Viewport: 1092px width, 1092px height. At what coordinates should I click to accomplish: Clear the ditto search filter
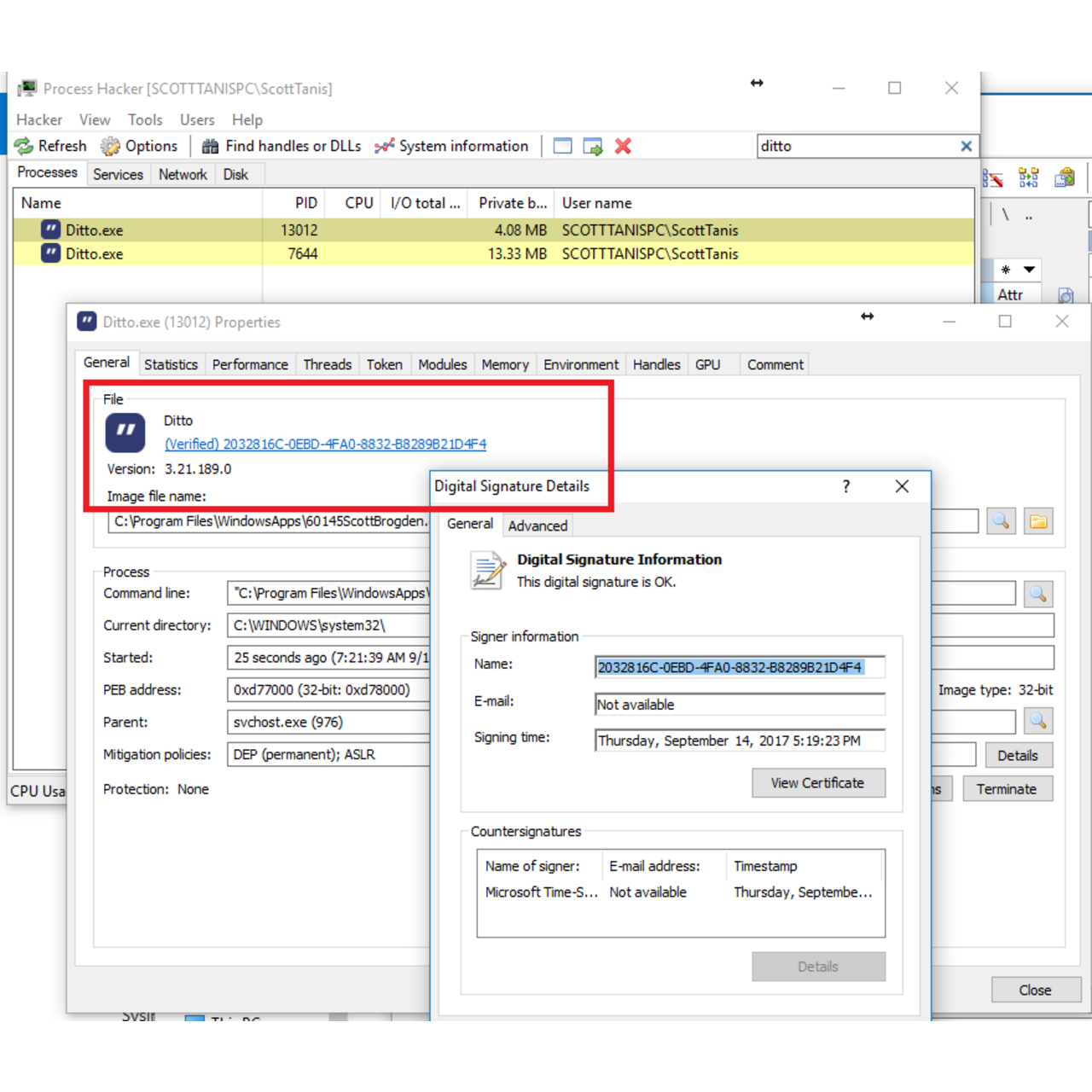tap(966, 147)
